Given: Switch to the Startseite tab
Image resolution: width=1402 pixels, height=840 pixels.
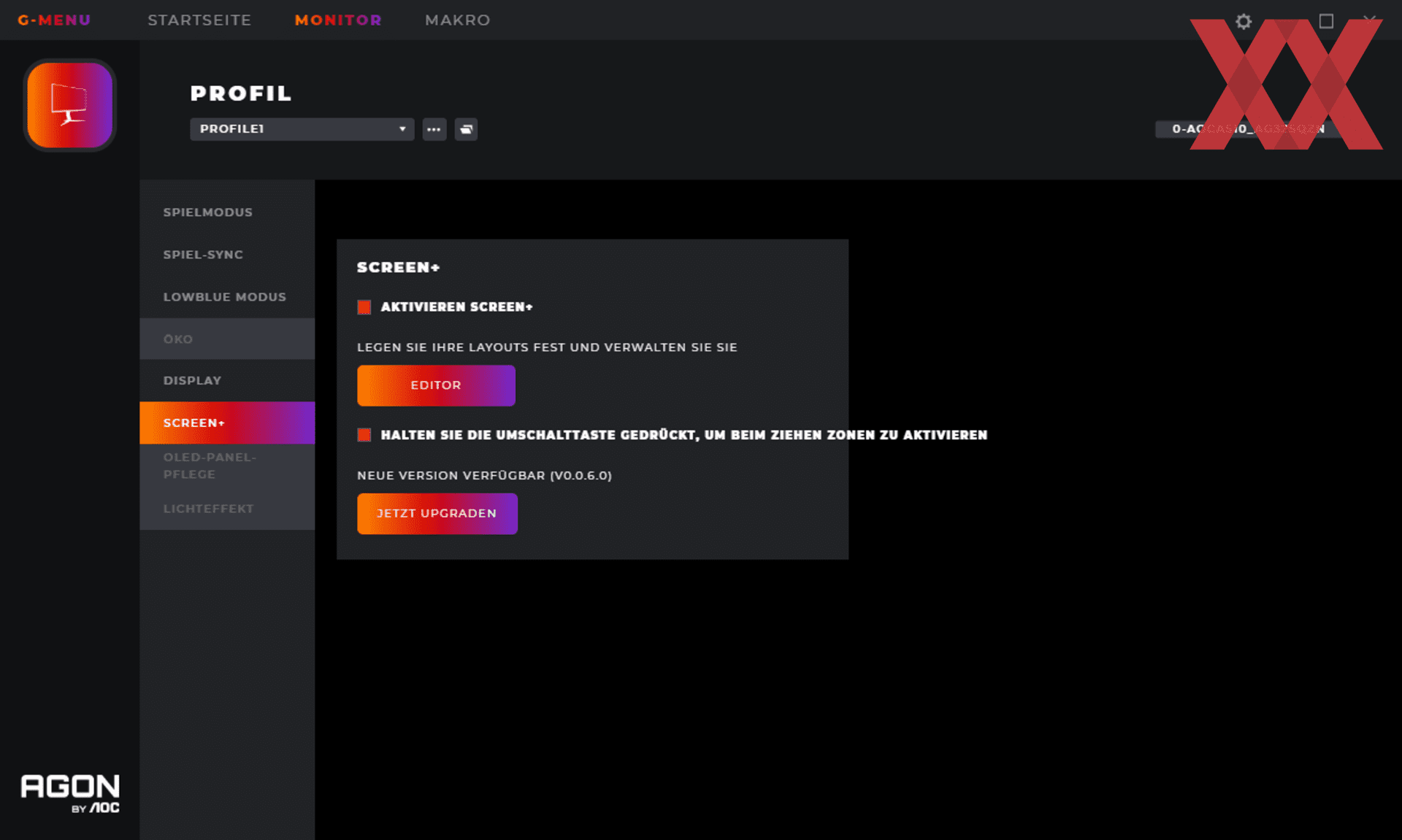Looking at the screenshot, I should tap(199, 20).
